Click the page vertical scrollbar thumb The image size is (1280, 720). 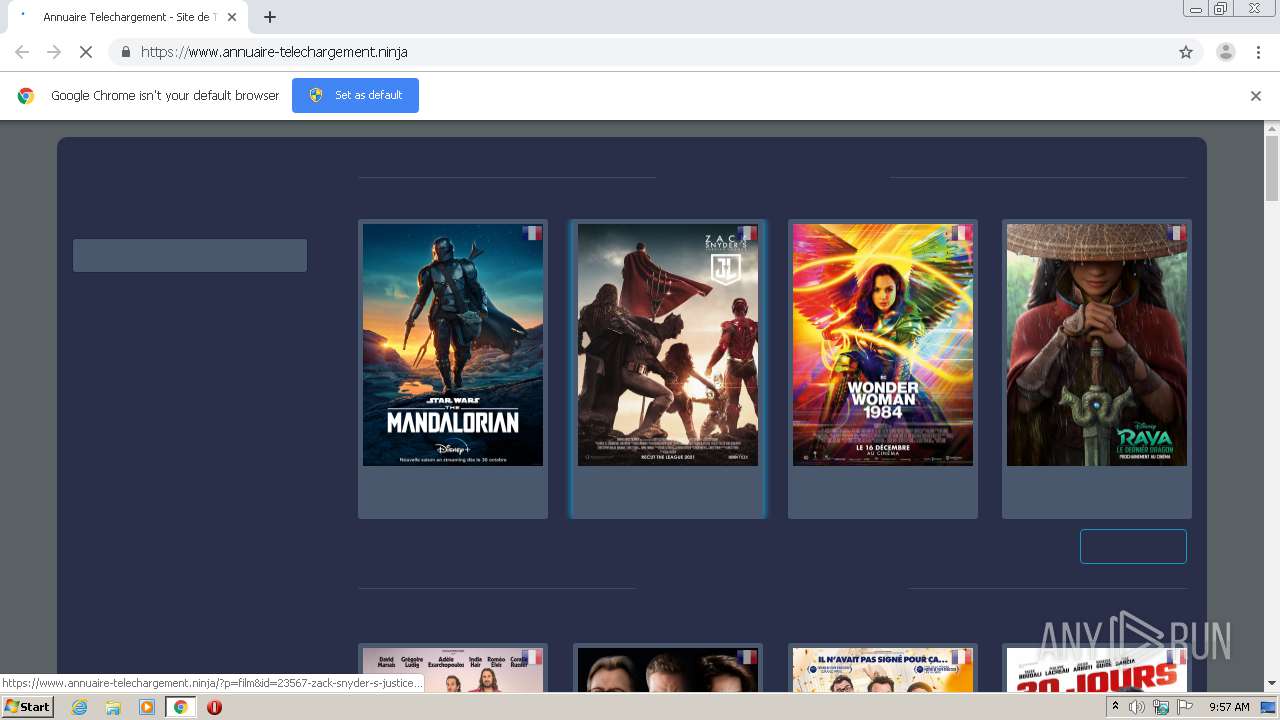tap(1272, 168)
